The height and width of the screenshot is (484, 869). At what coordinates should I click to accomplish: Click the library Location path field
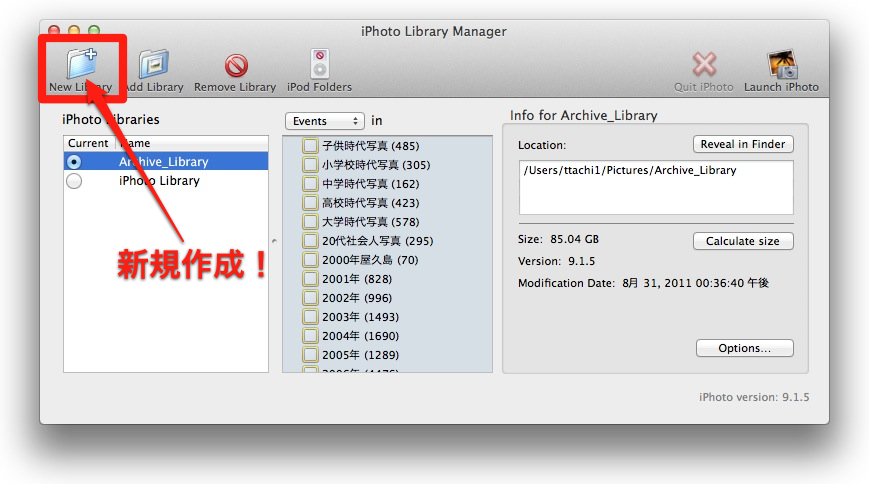click(x=655, y=187)
